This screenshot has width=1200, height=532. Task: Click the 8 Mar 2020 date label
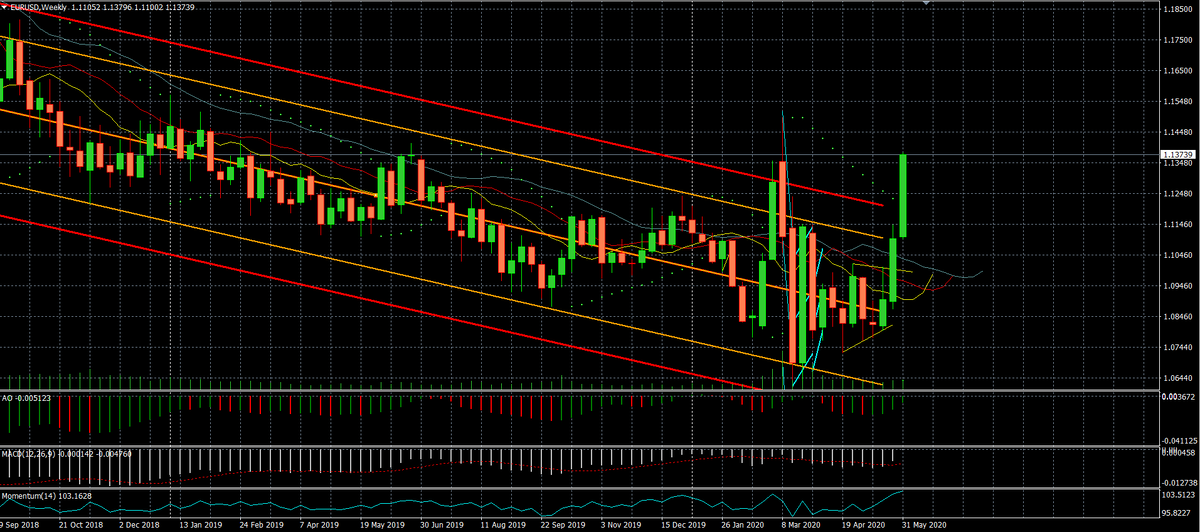[x=802, y=524]
